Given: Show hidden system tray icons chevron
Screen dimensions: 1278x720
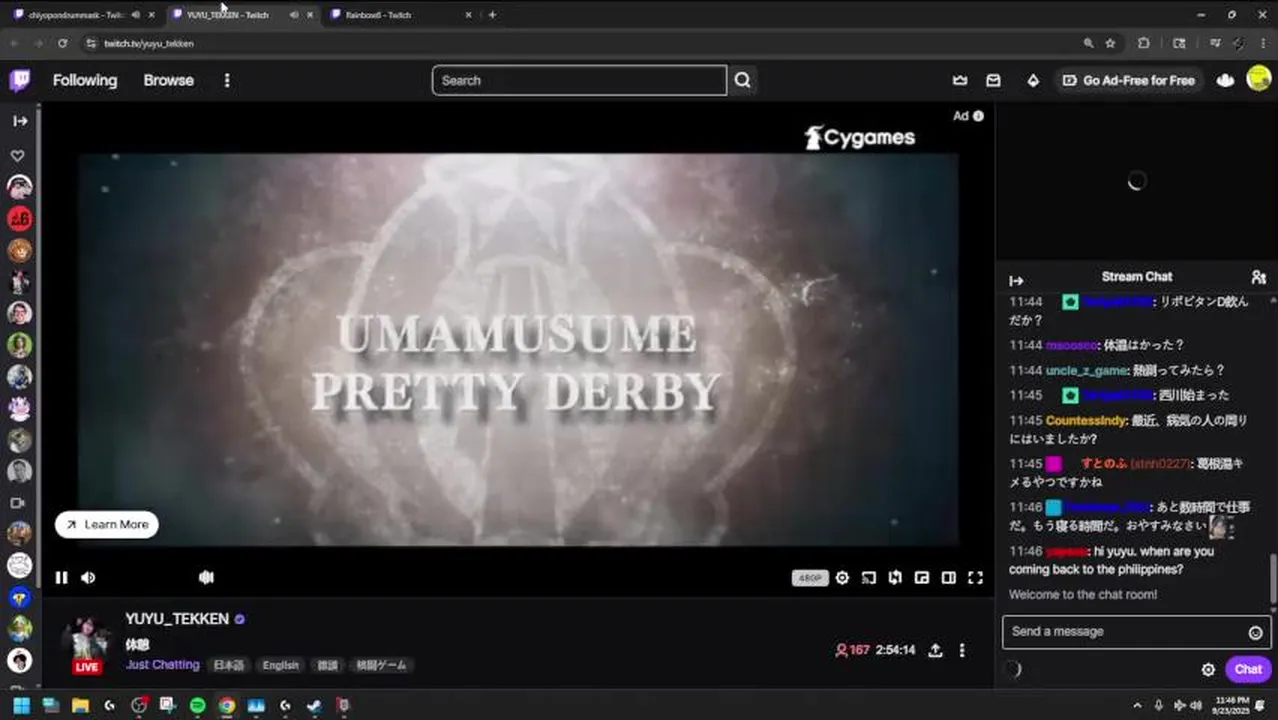Looking at the screenshot, I should [1137, 705].
